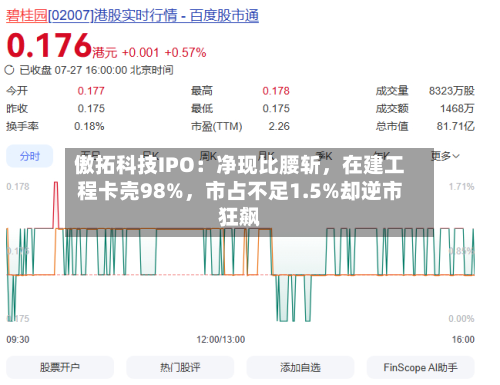The width and height of the screenshot is (500, 385).
Task: Click the 市盈(TTM) value 2.26
Action: tap(279, 126)
